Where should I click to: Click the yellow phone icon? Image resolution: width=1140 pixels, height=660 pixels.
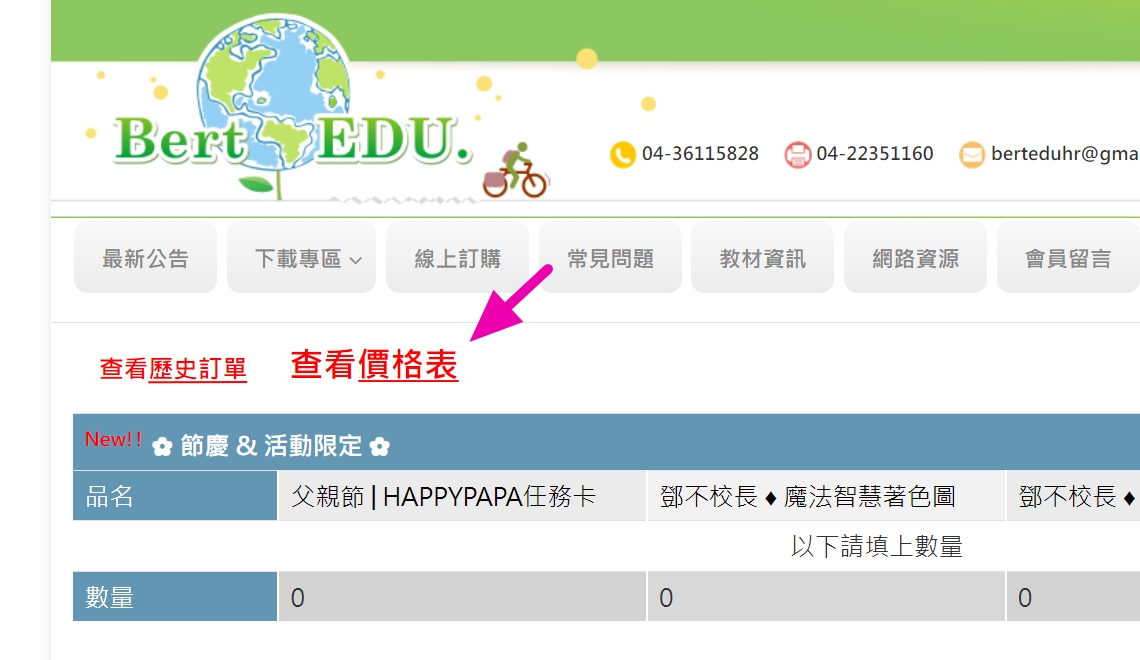[x=622, y=155]
